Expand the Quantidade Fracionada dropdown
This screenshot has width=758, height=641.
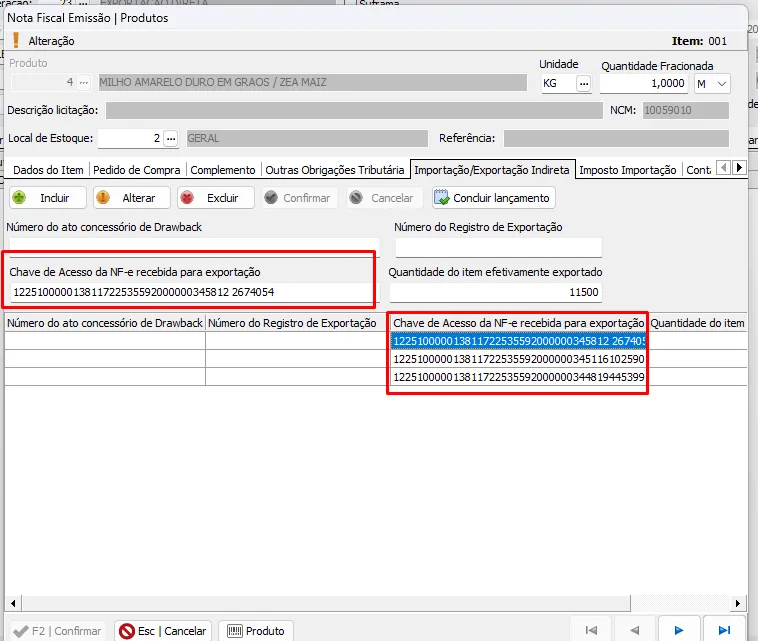(x=722, y=84)
